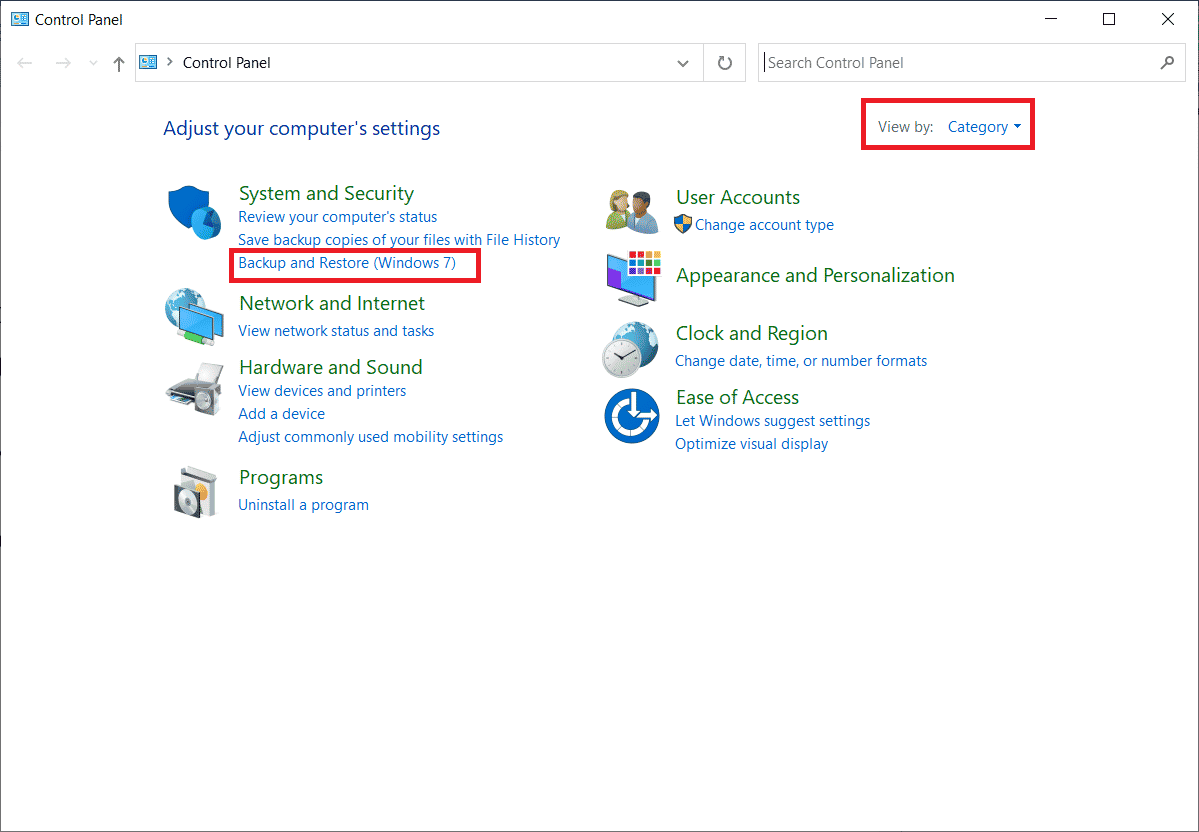Click the breadcrumb chevron before Control Panel
Screen dimensions: 1199x832
click(170, 62)
